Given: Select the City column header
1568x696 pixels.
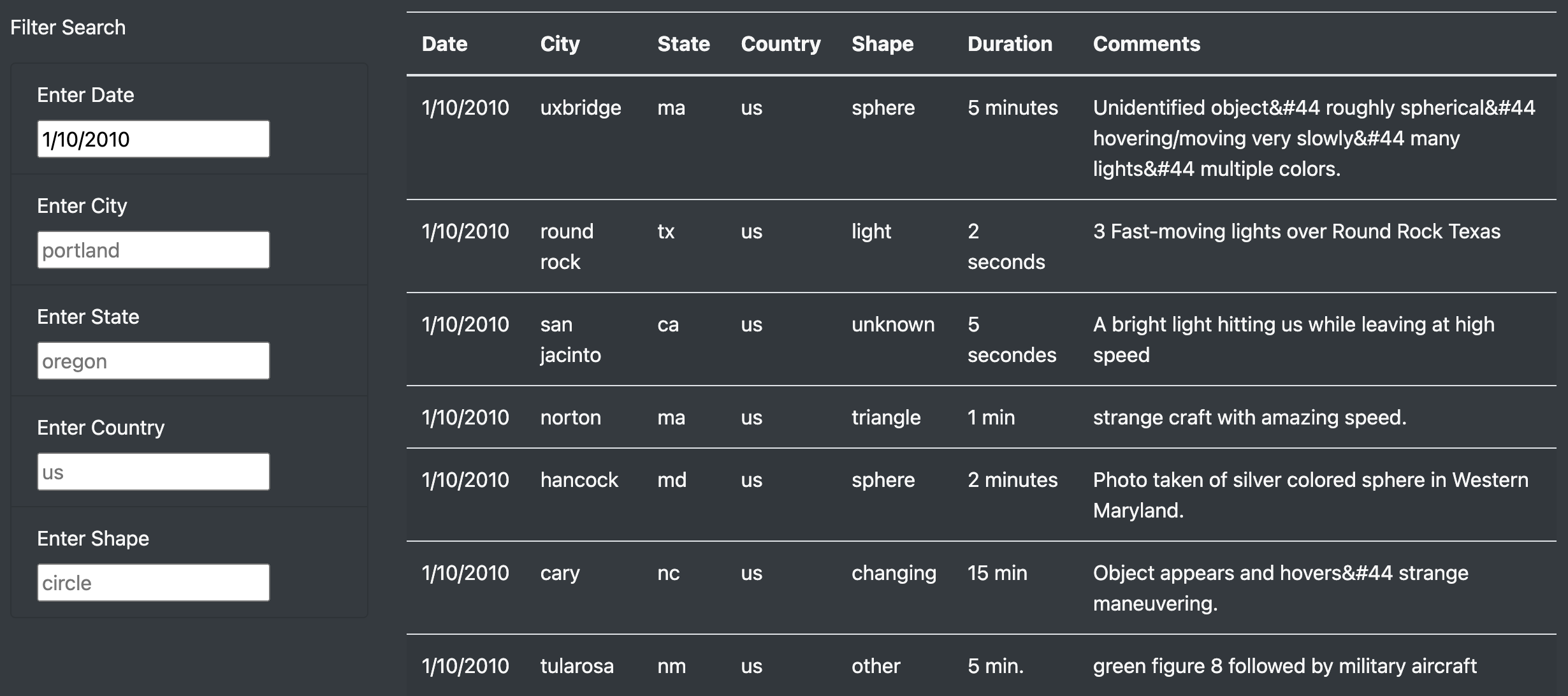Looking at the screenshot, I should click(x=560, y=43).
